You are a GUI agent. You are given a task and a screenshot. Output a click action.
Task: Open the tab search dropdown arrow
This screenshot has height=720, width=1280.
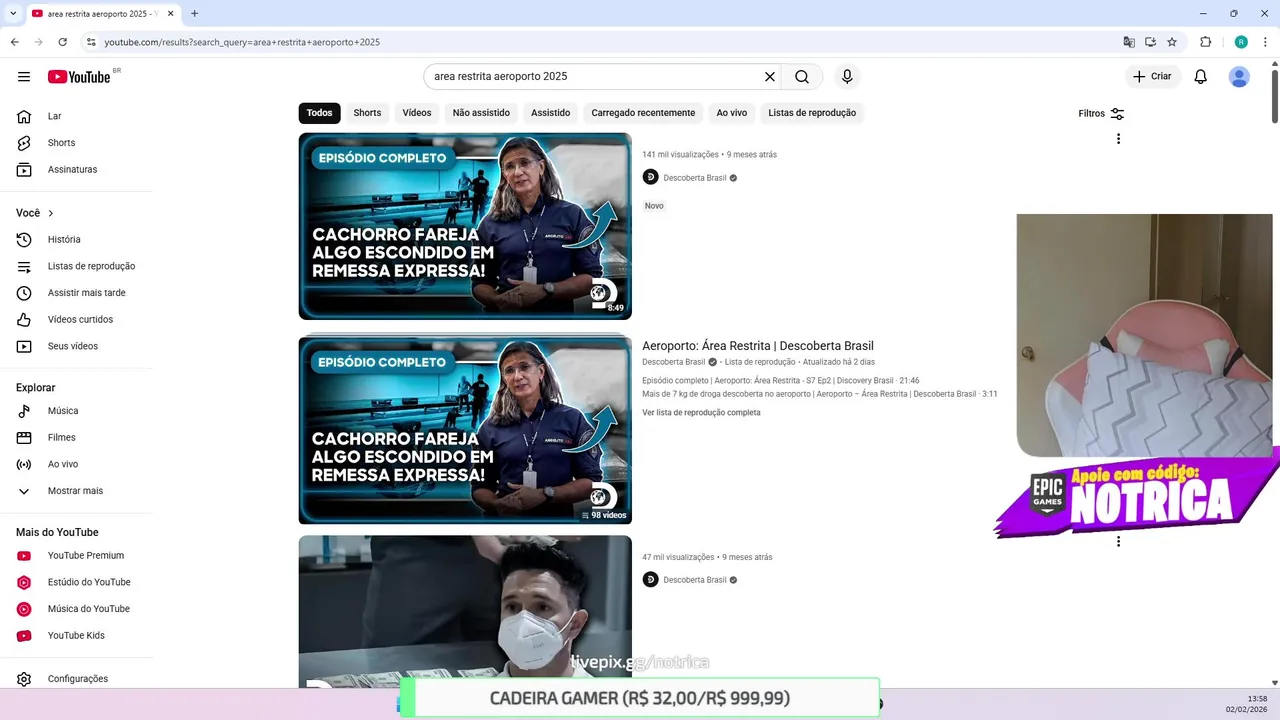(x=13, y=14)
